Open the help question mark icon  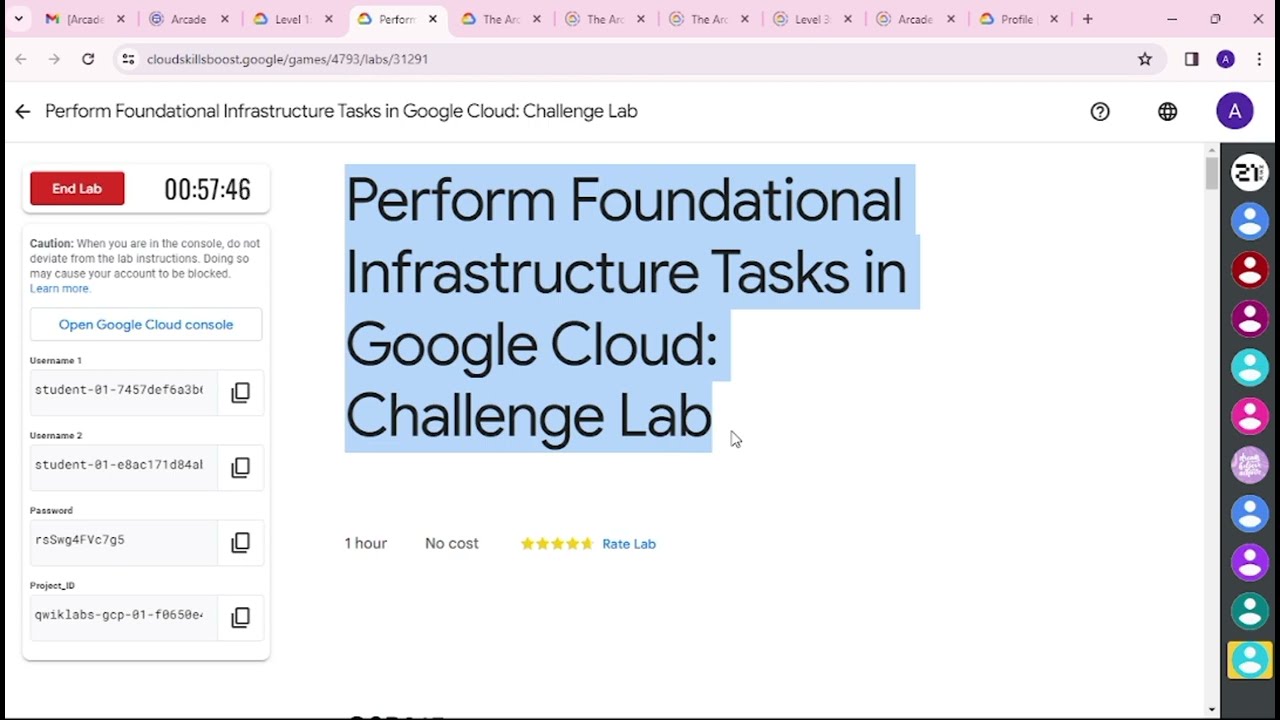click(1100, 111)
